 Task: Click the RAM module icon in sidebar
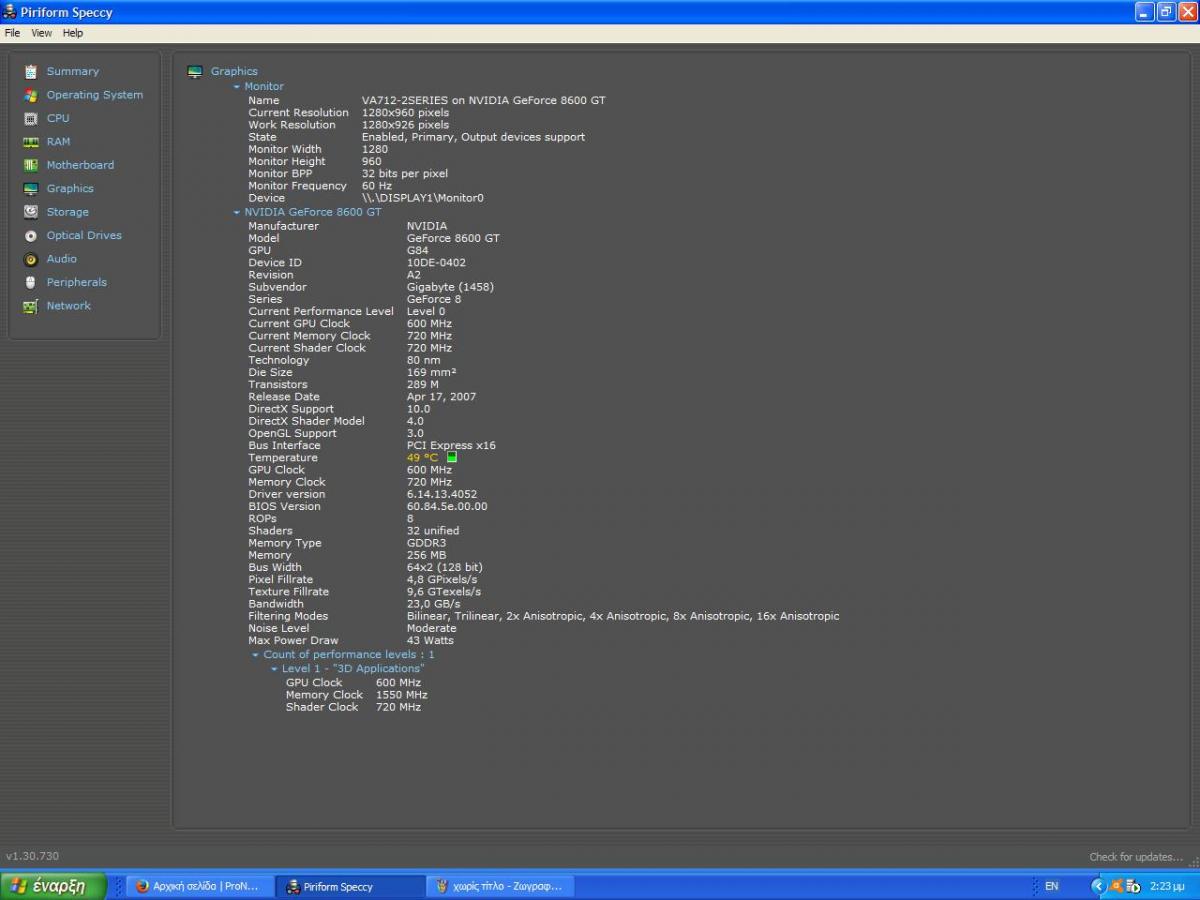tap(31, 142)
